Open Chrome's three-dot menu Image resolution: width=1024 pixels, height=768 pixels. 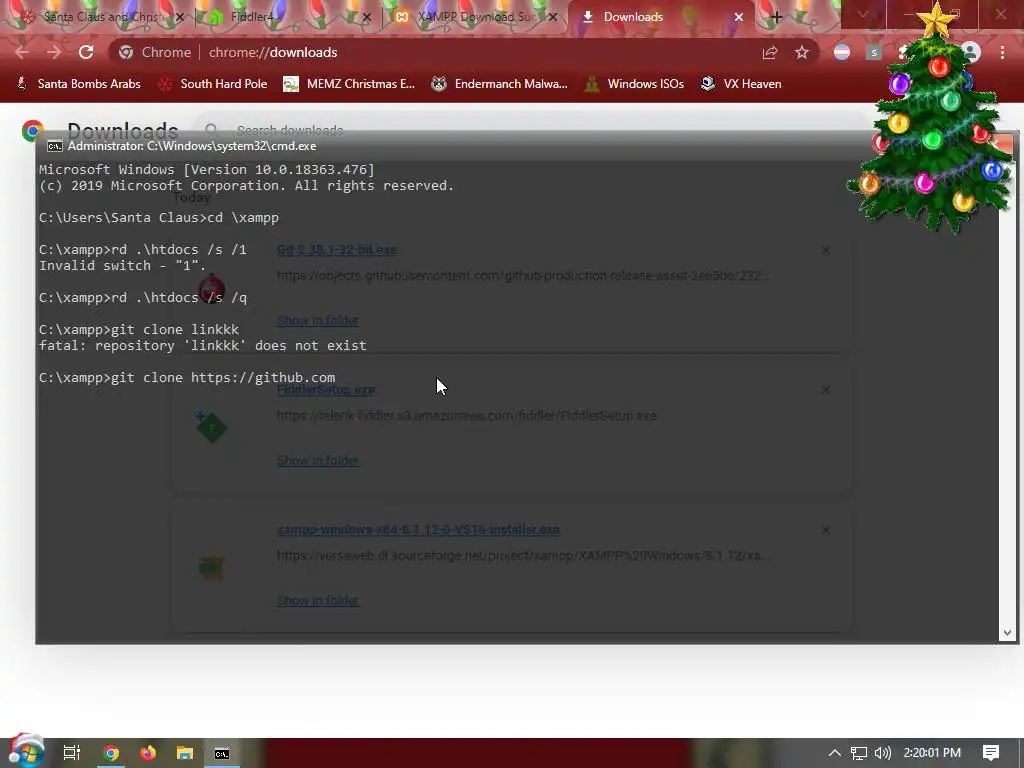tap(1002, 52)
